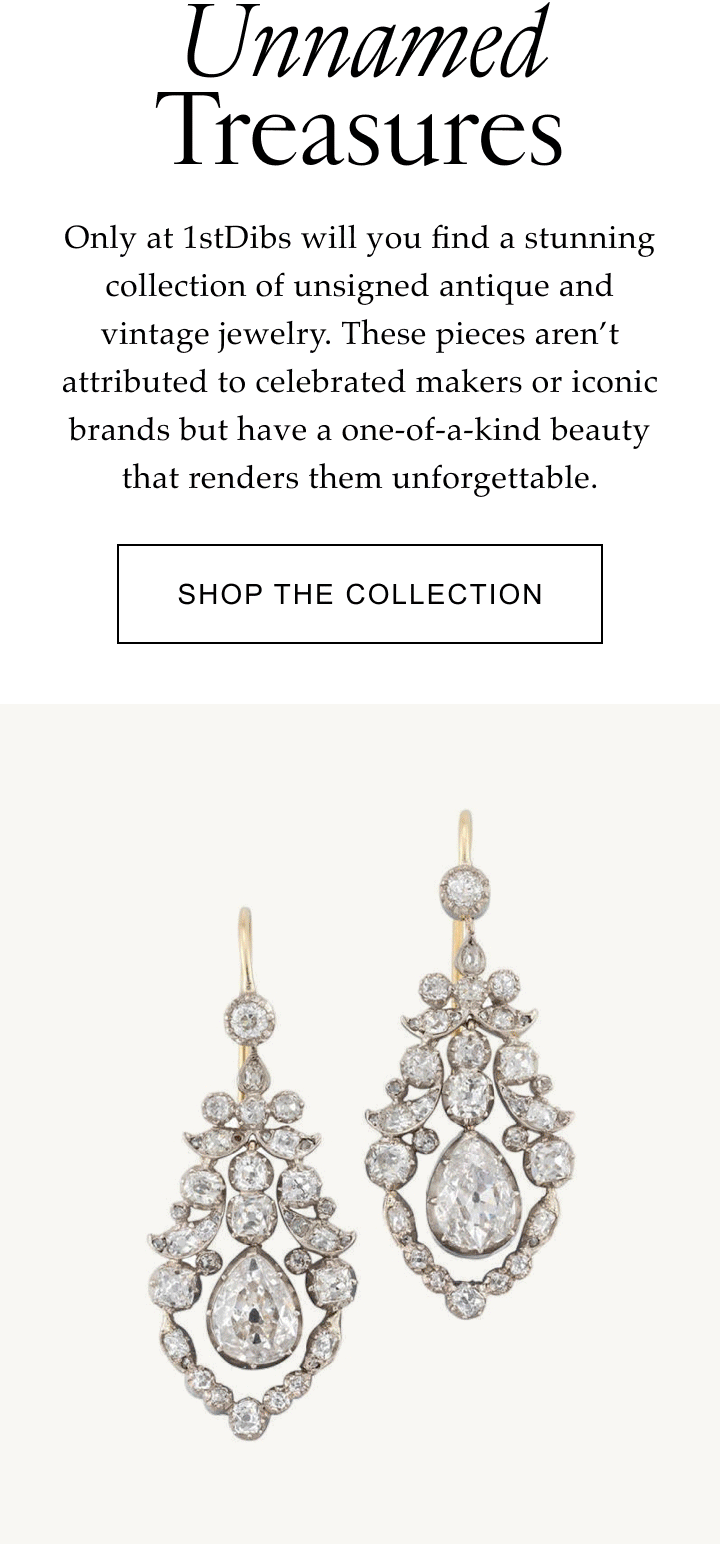Screen dimensions: 720x1544
Task: Click the text 'unsigned antique and'
Action: pyautogui.click(x=453, y=286)
